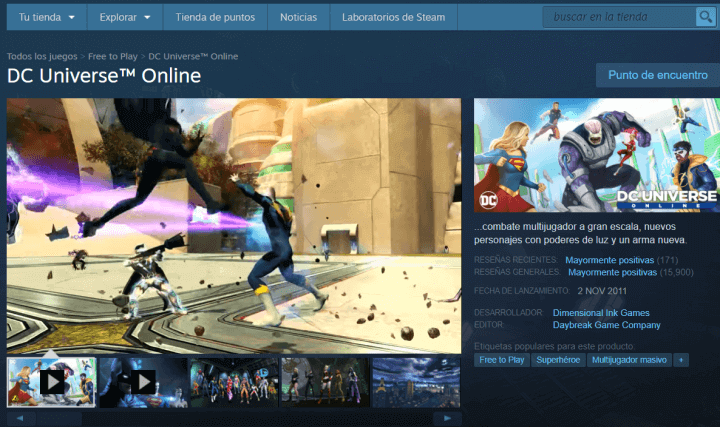Select the hero lineup screenshot thumbnail

pos(234,382)
